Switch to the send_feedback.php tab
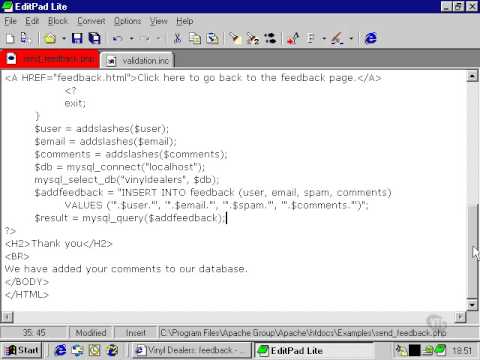 (x=50, y=59)
